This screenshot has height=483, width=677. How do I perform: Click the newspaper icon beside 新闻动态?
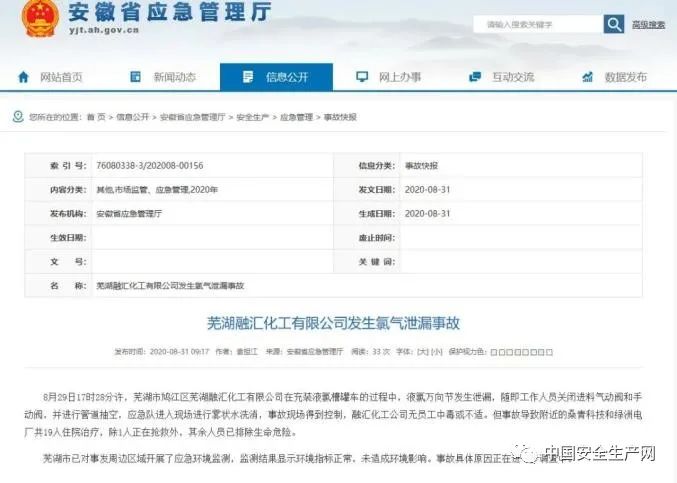pyautogui.click(x=136, y=77)
